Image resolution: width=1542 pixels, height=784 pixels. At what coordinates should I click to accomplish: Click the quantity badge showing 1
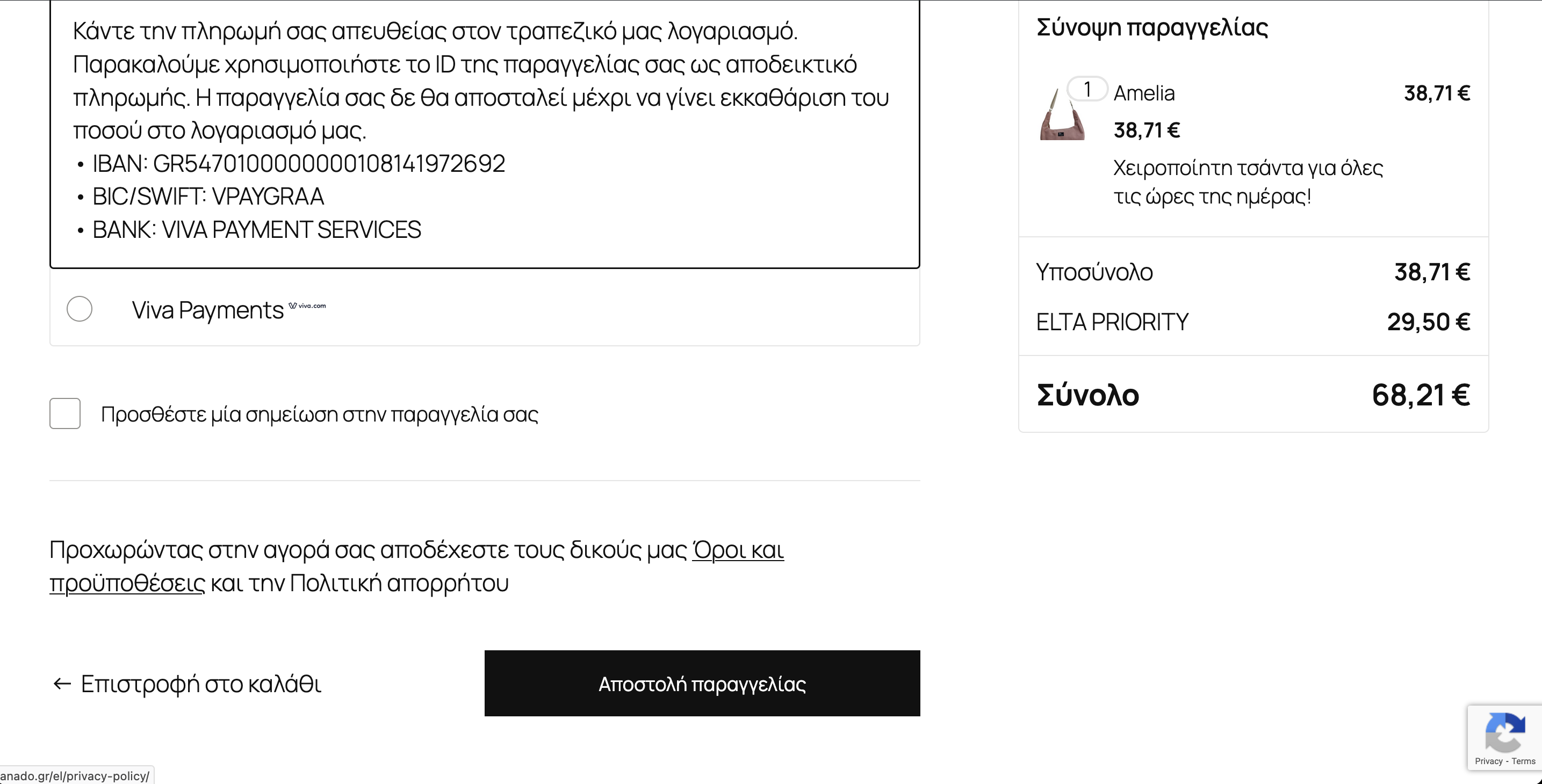1087,90
